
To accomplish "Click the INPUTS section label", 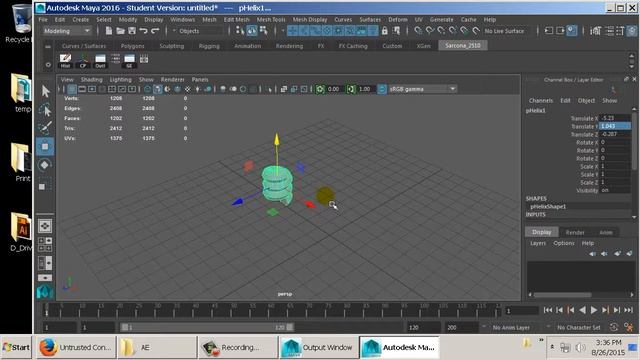I will tap(536, 214).
